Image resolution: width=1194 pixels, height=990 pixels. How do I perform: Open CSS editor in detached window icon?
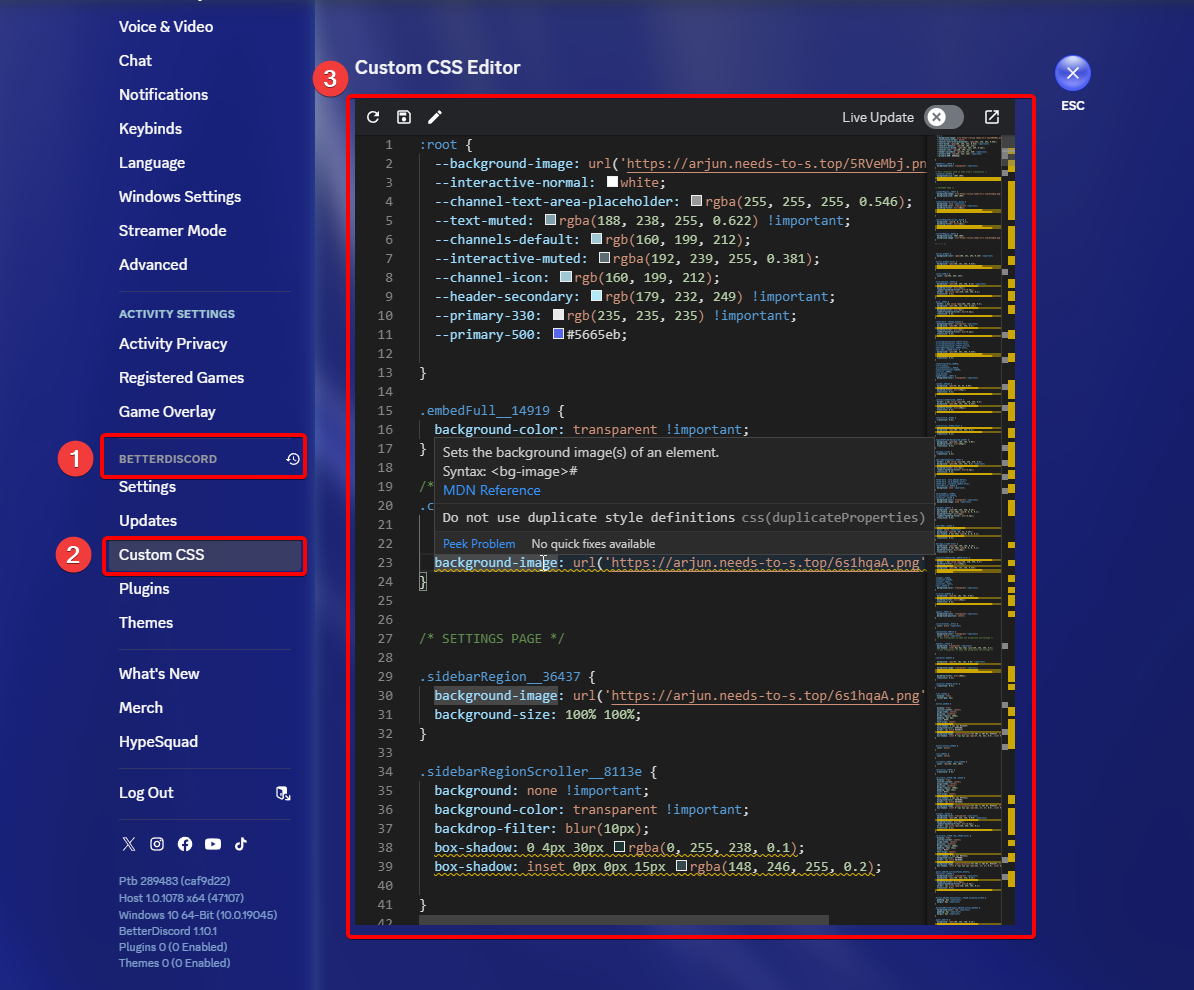tap(991, 117)
